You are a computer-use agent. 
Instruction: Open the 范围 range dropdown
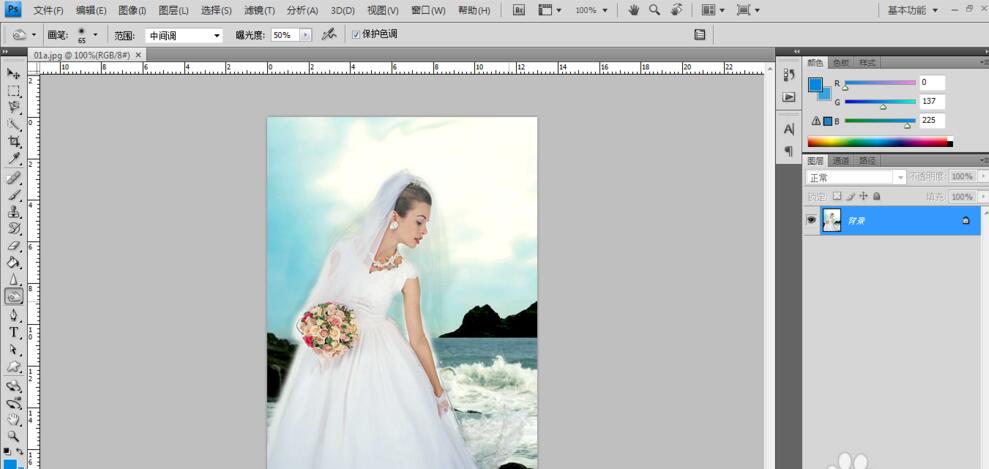(x=184, y=35)
